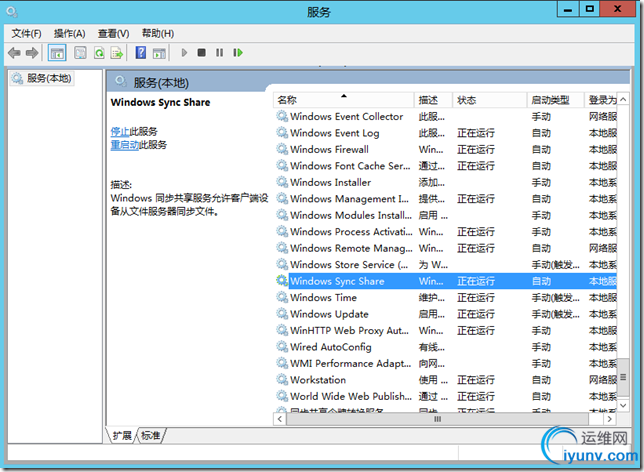Click the services window title bar icon
Screen dimensions: 644x472
coord(12,12)
